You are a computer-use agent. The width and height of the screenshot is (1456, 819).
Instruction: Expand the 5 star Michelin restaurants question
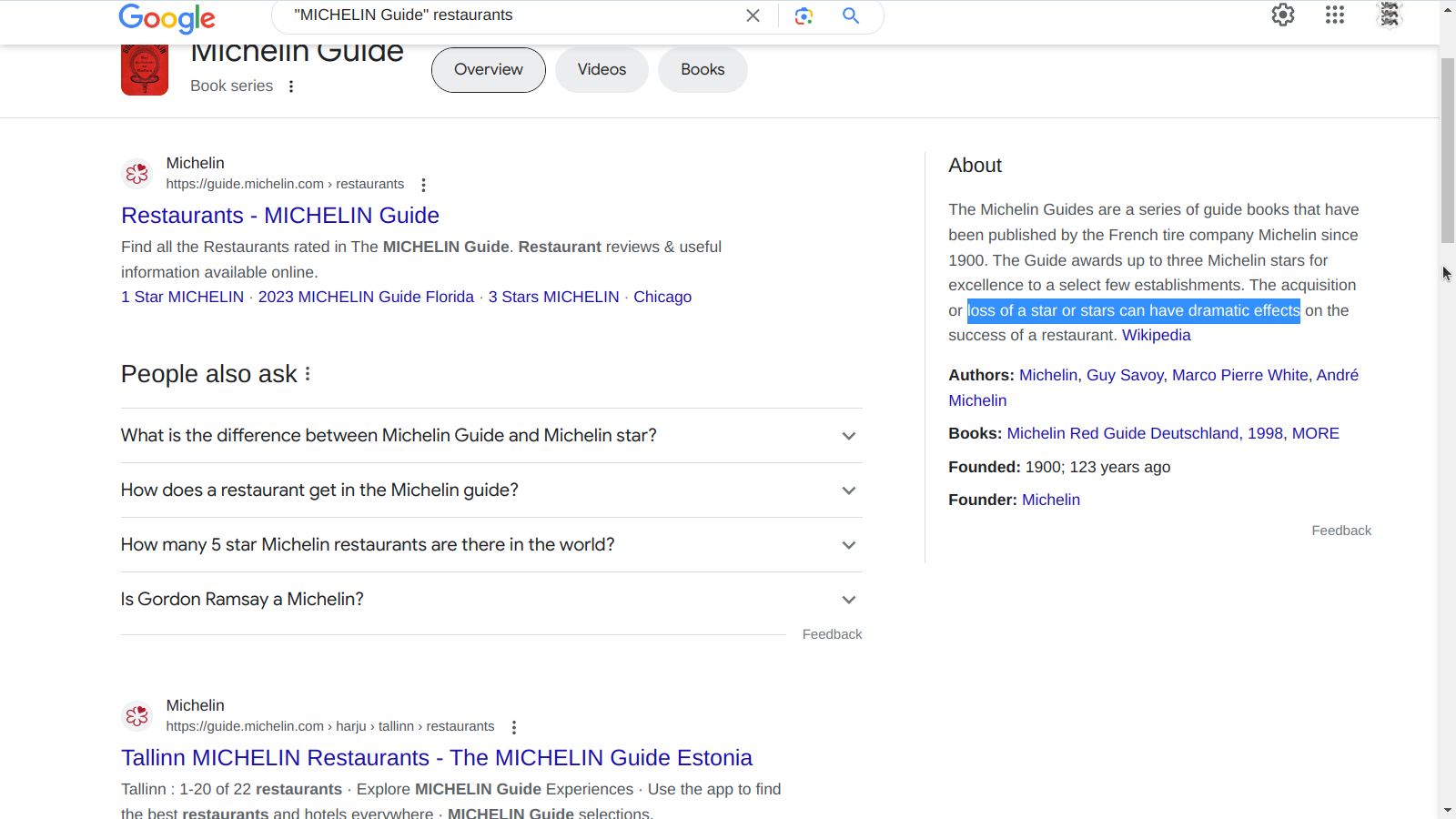491,545
